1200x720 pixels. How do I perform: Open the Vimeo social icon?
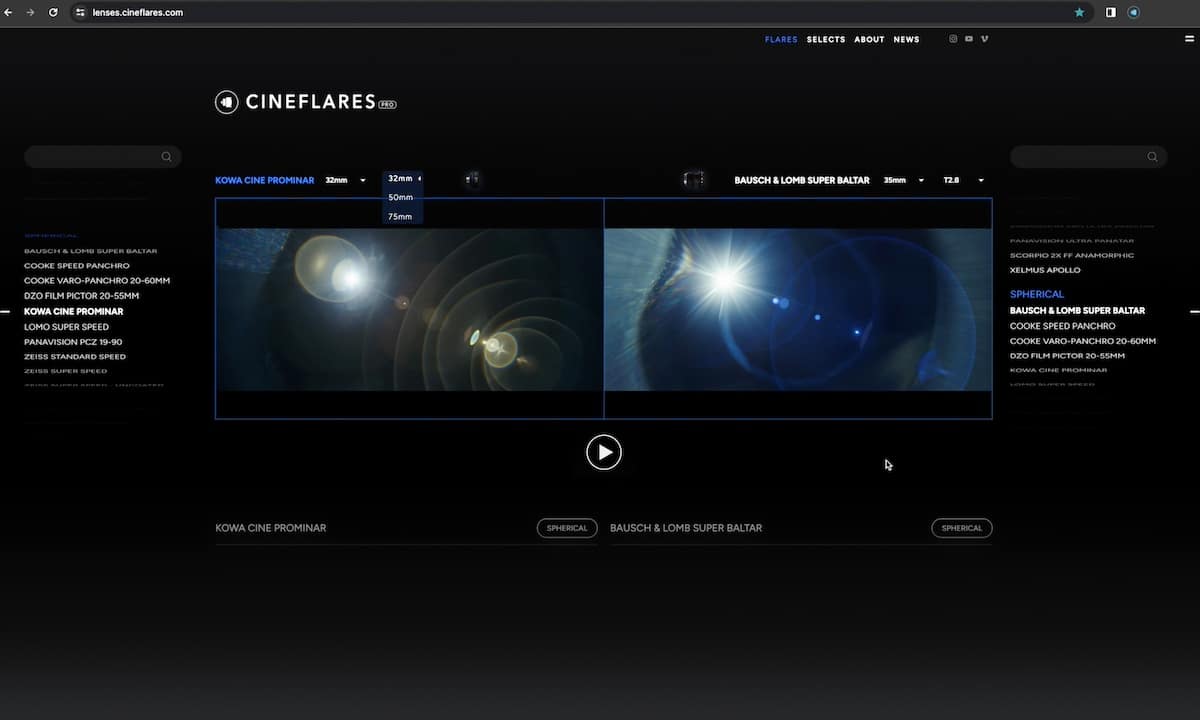pos(985,39)
